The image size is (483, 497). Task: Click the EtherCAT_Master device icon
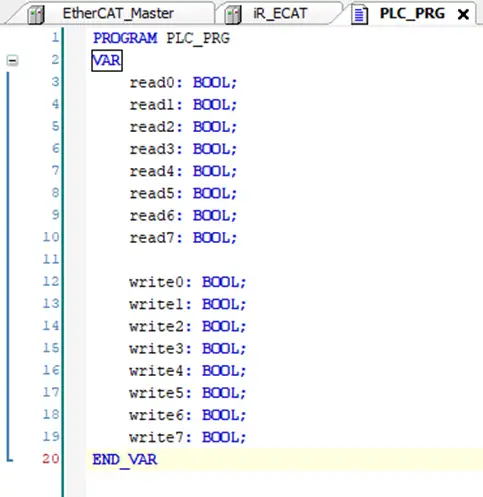point(36,15)
